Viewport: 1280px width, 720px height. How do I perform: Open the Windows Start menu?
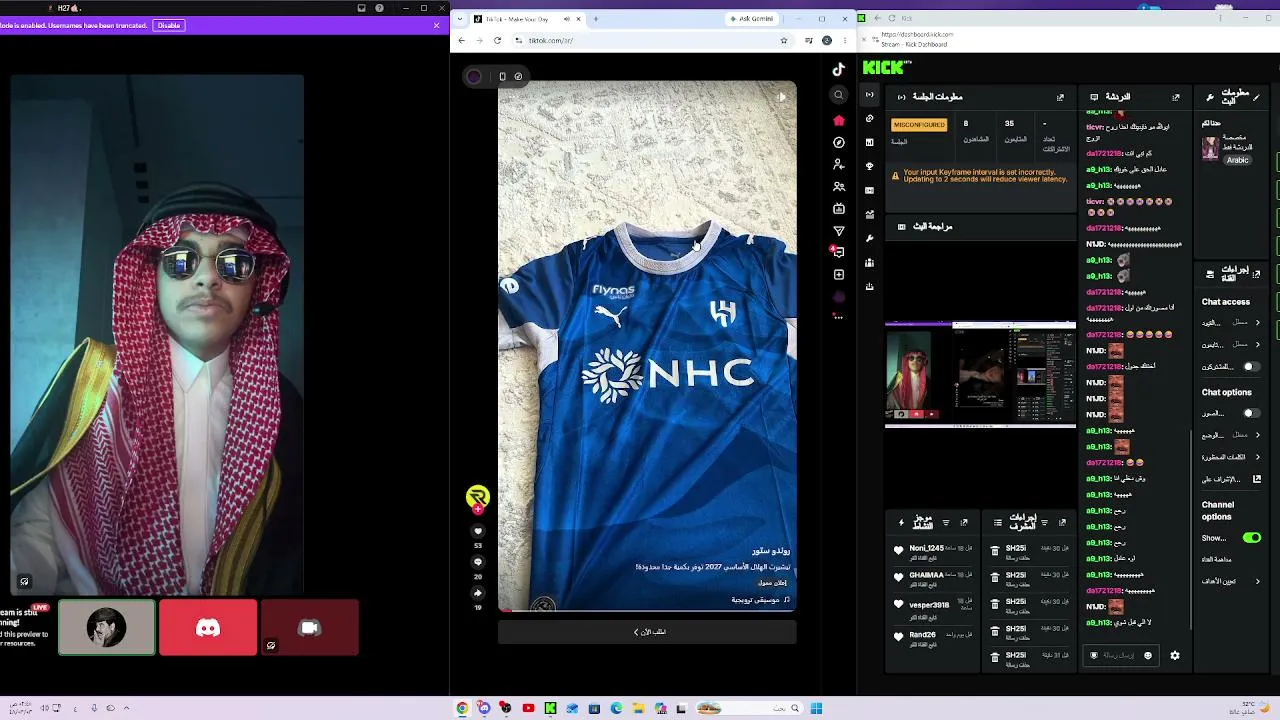[x=816, y=708]
